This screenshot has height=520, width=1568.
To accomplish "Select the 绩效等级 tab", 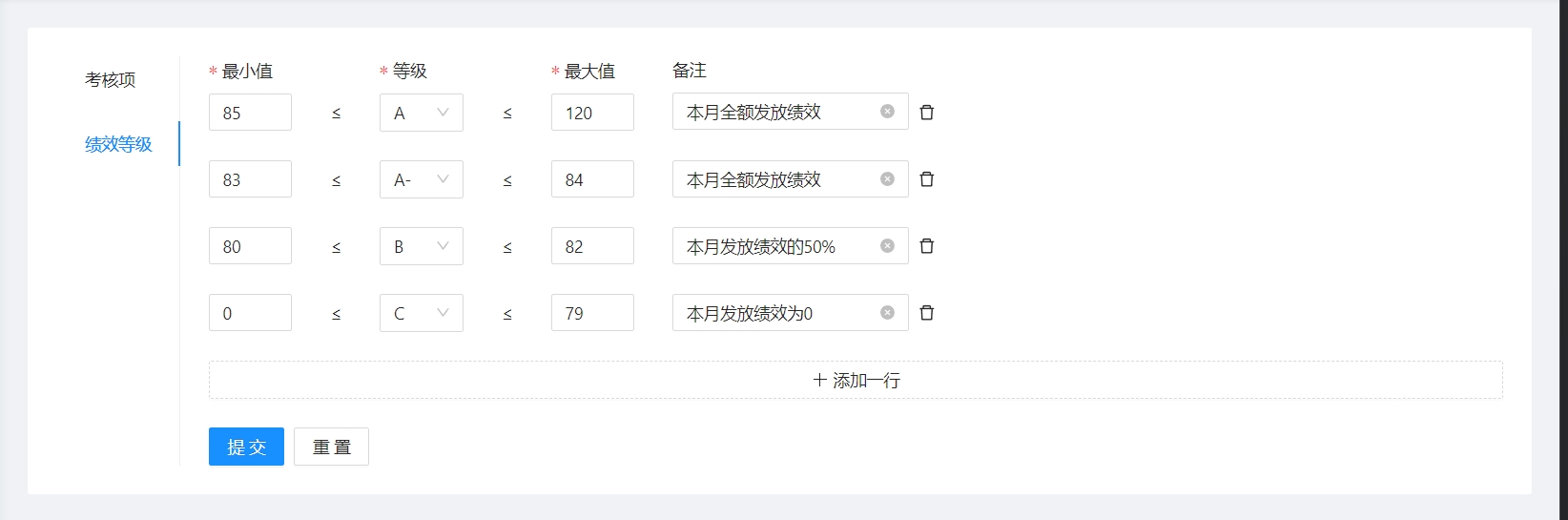I will [x=118, y=144].
